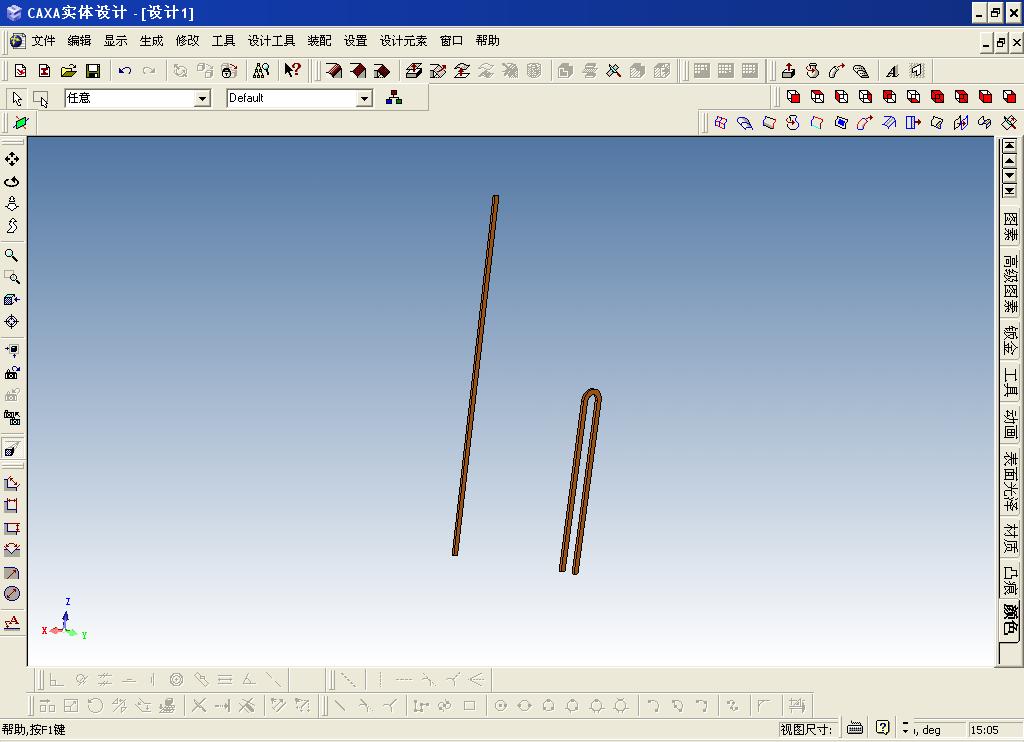The width and height of the screenshot is (1024, 742).
Task: Open the 表面光泽 catalog tab
Action: pos(1010,481)
